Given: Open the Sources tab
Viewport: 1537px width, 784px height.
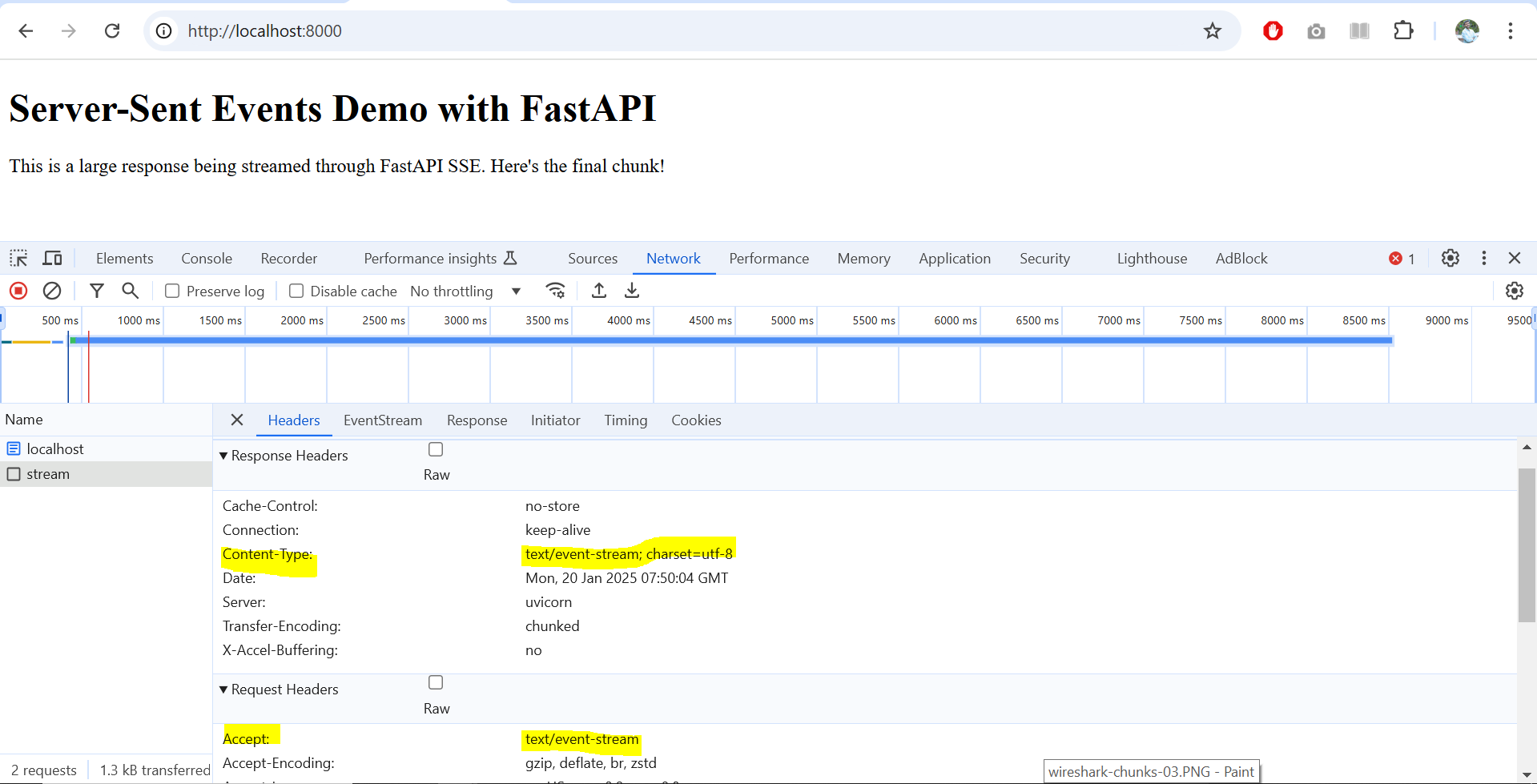Looking at the screenshot, I should coord(593,259).
